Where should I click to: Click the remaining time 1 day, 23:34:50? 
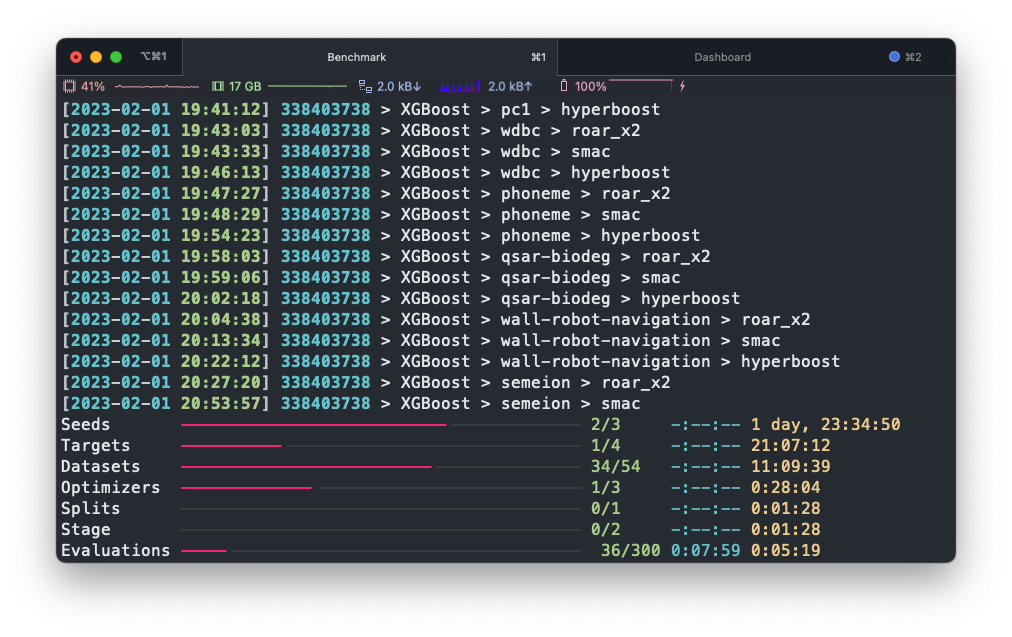pos(825,425)
